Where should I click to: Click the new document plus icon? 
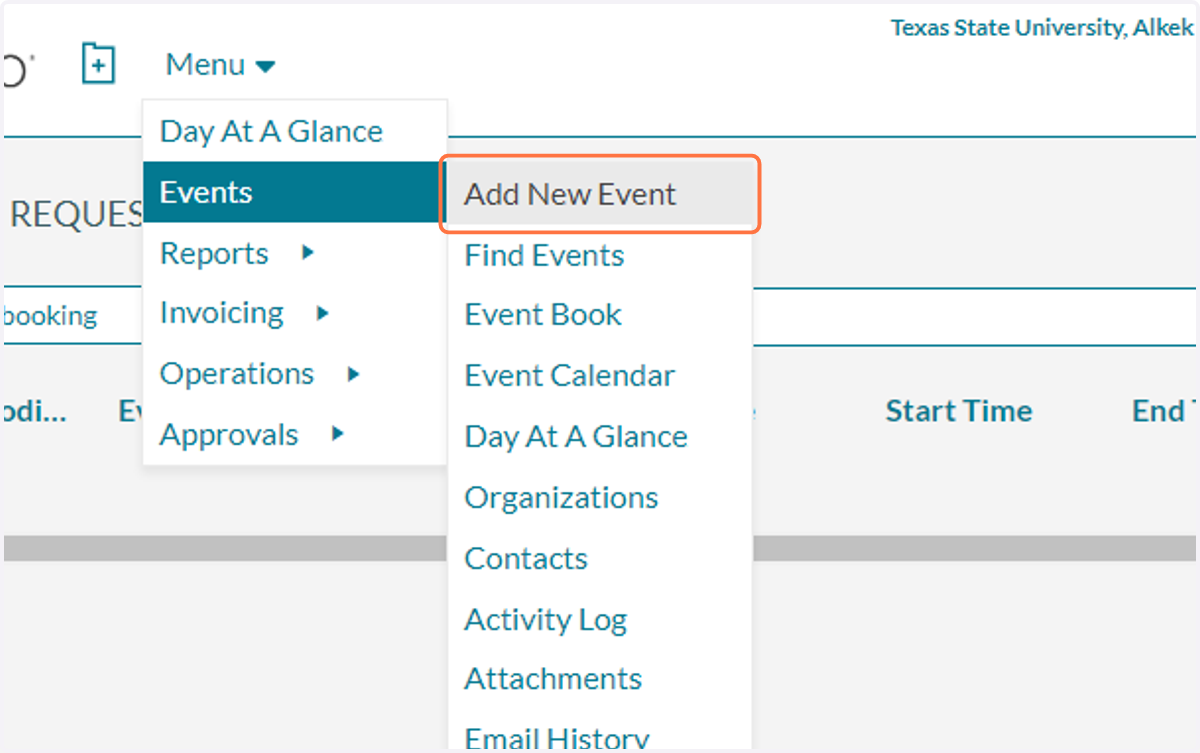[x=98, y=64]
